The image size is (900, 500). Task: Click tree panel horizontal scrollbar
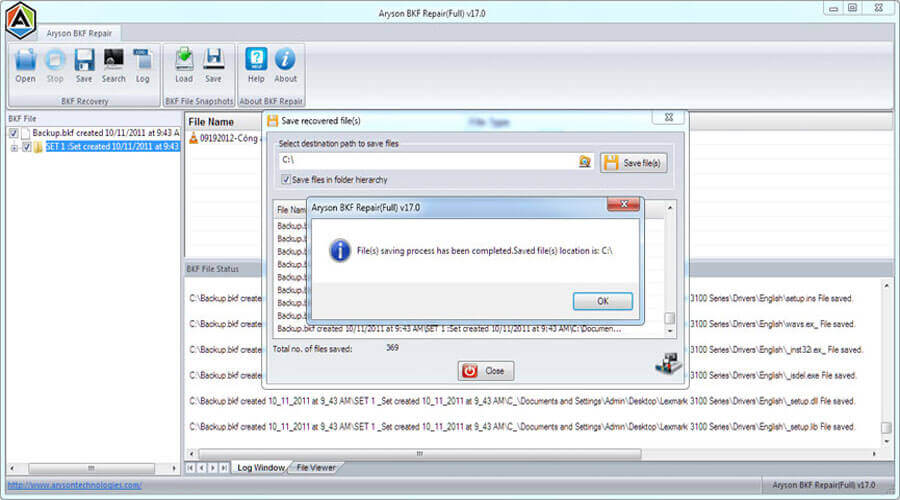tap(91, 468)
